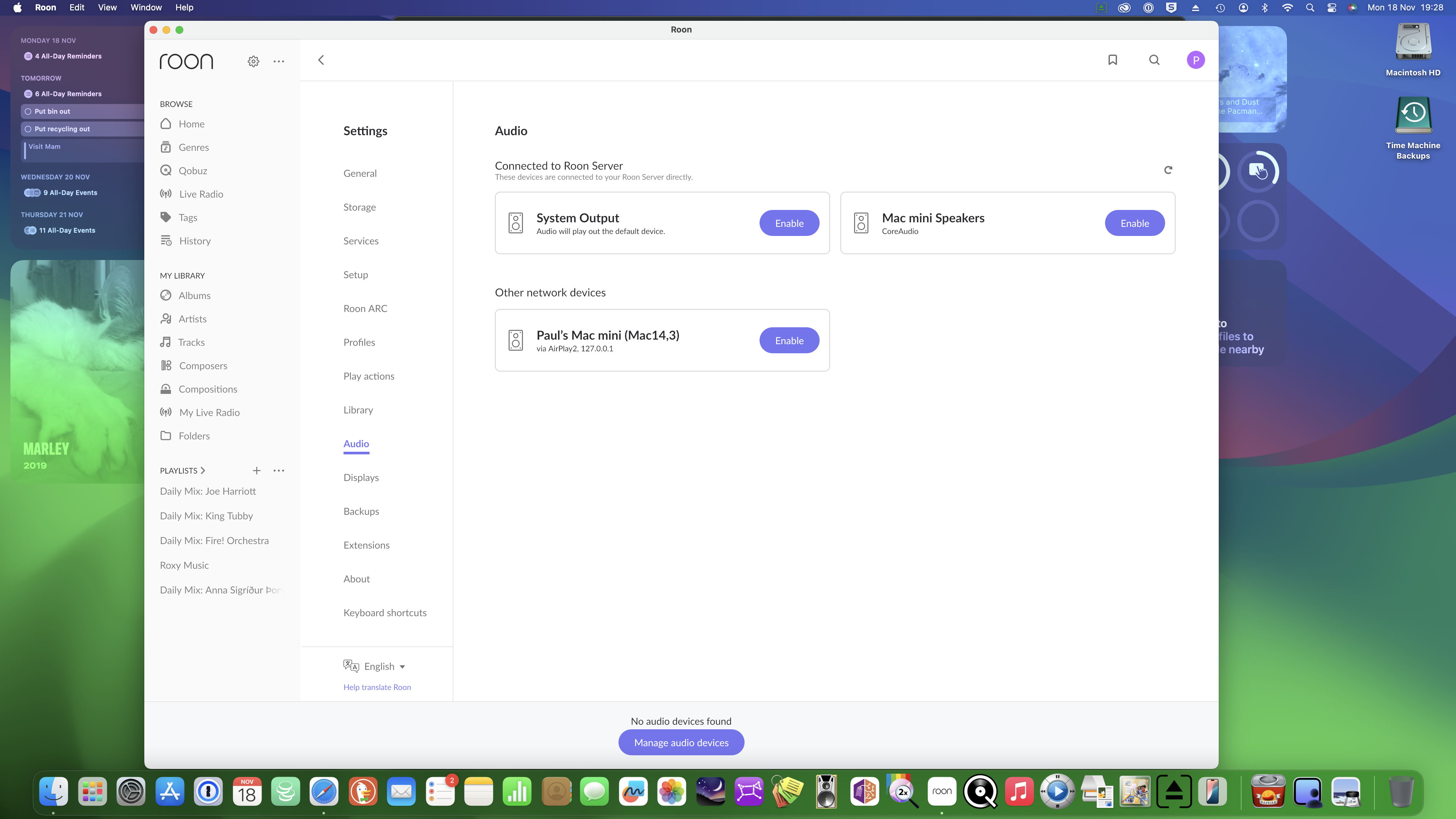
Task: Open View menu in menu bar
Action: (107, 7)
